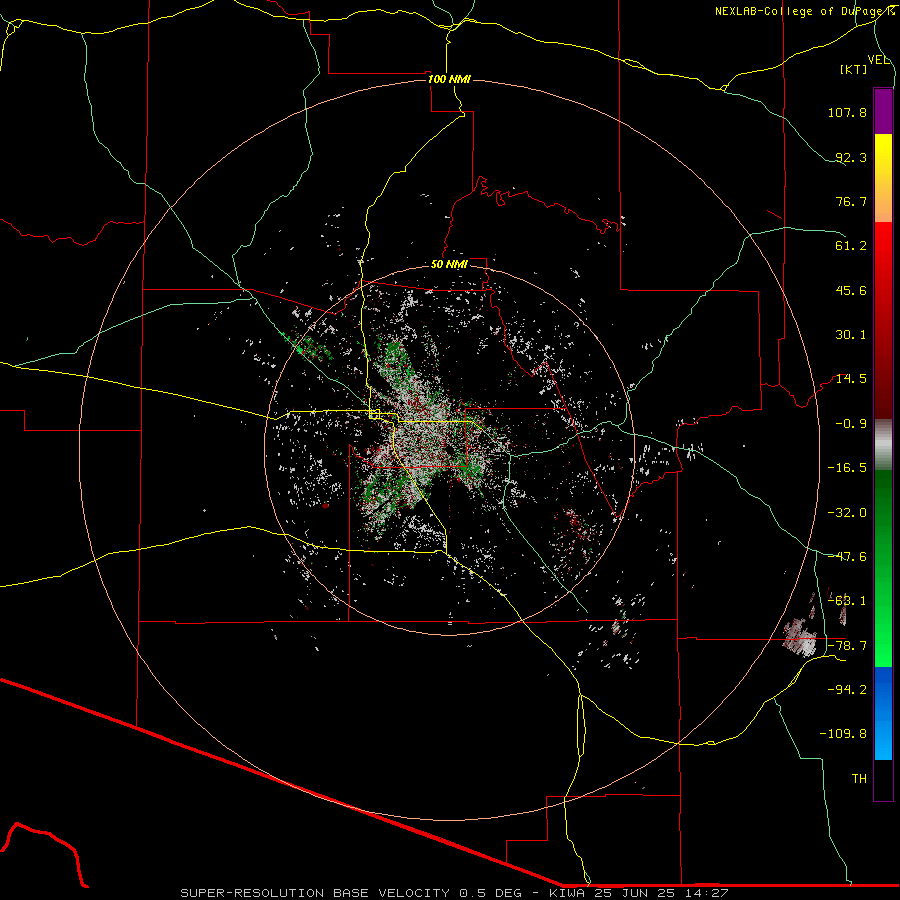Click the -63.1 velocity scale value
Viewport: 900px width, 900px height.
(847, 601)
